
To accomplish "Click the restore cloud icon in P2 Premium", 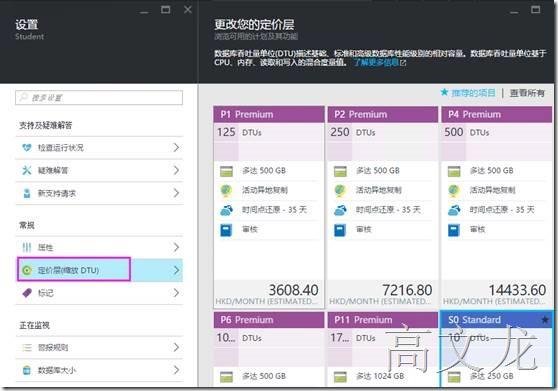I will 340,210.
